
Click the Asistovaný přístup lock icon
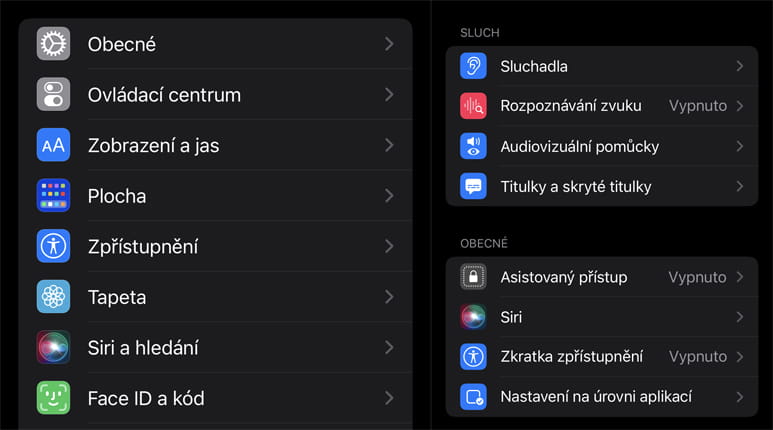point(473,277)
